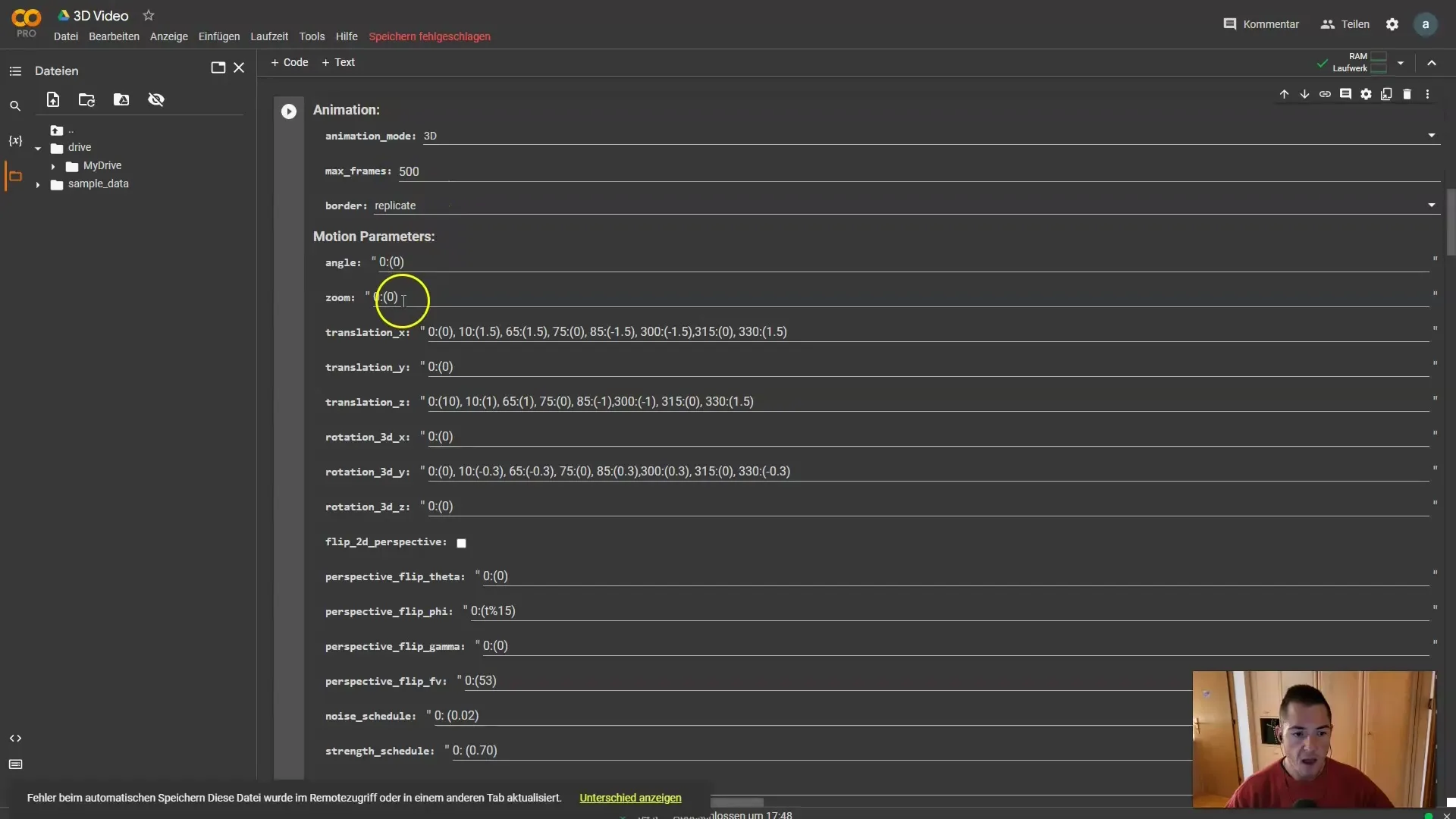Add a comment to the cell
The height and width of the screenshot is (819, 1456).
coord(1345,94)
